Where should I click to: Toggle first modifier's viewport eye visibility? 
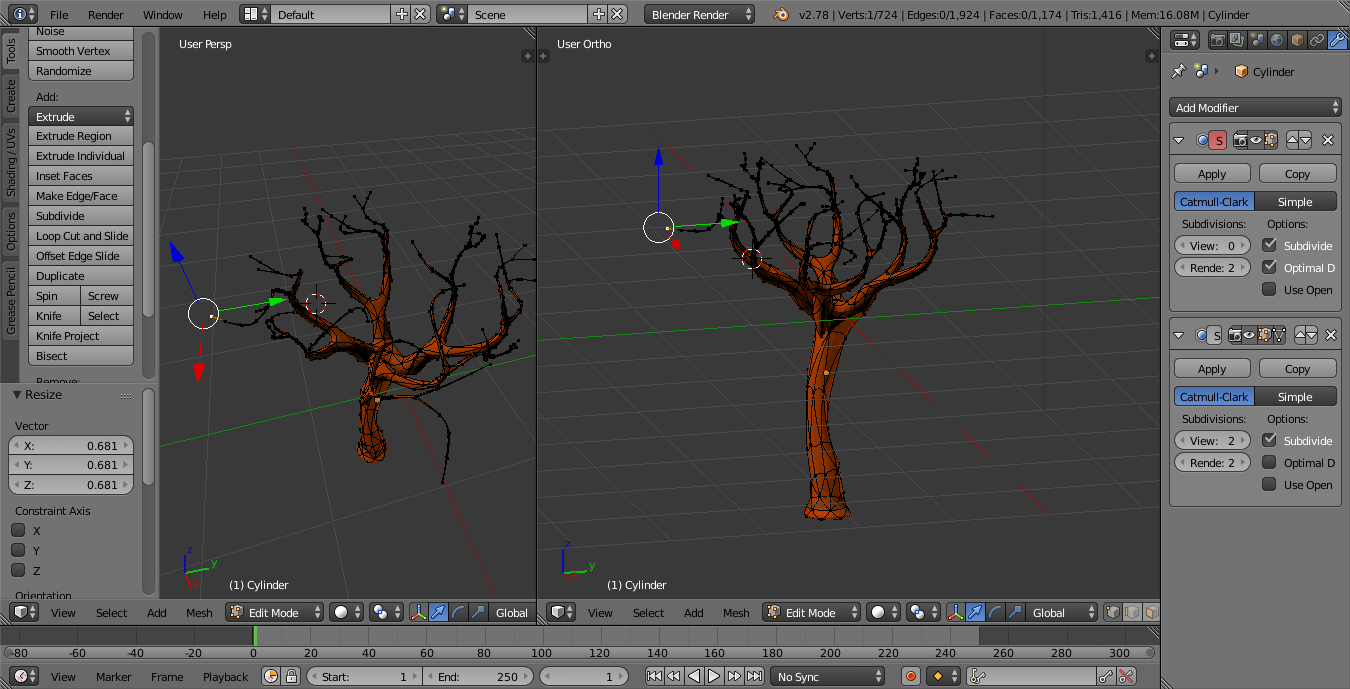(1255, 141)
